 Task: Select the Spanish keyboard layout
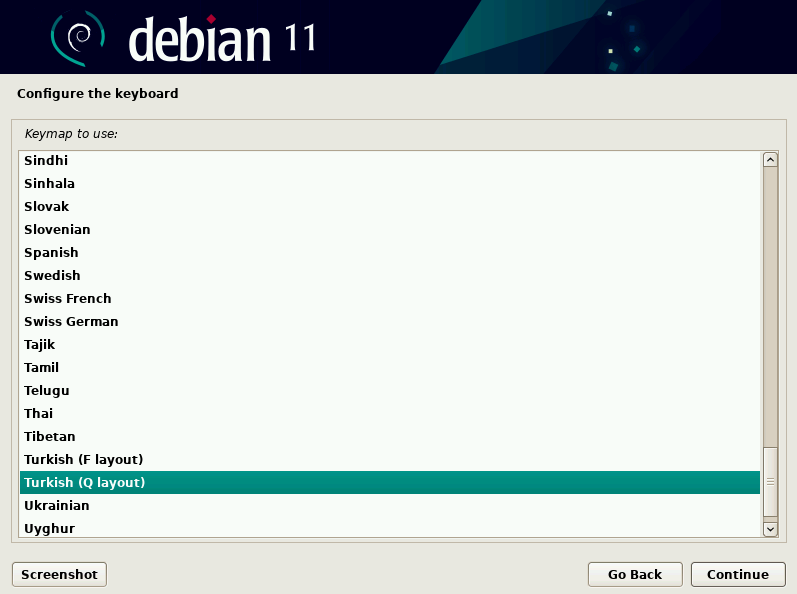pos(51,252)
